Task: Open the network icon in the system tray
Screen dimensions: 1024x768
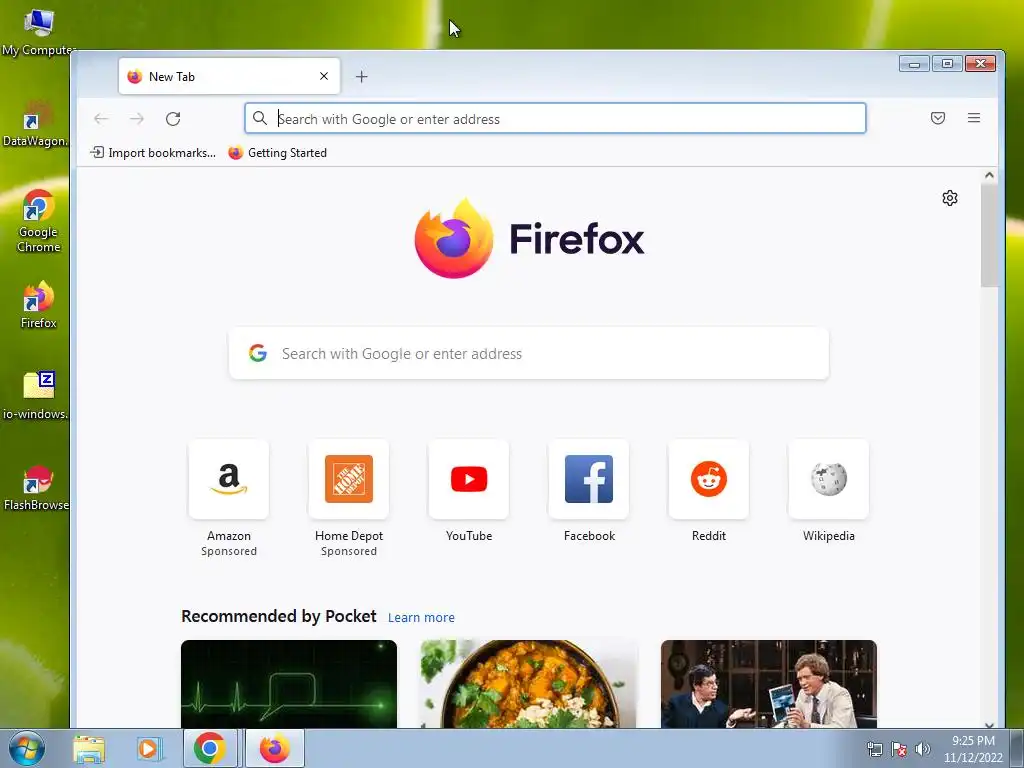Action: point(874,749)
